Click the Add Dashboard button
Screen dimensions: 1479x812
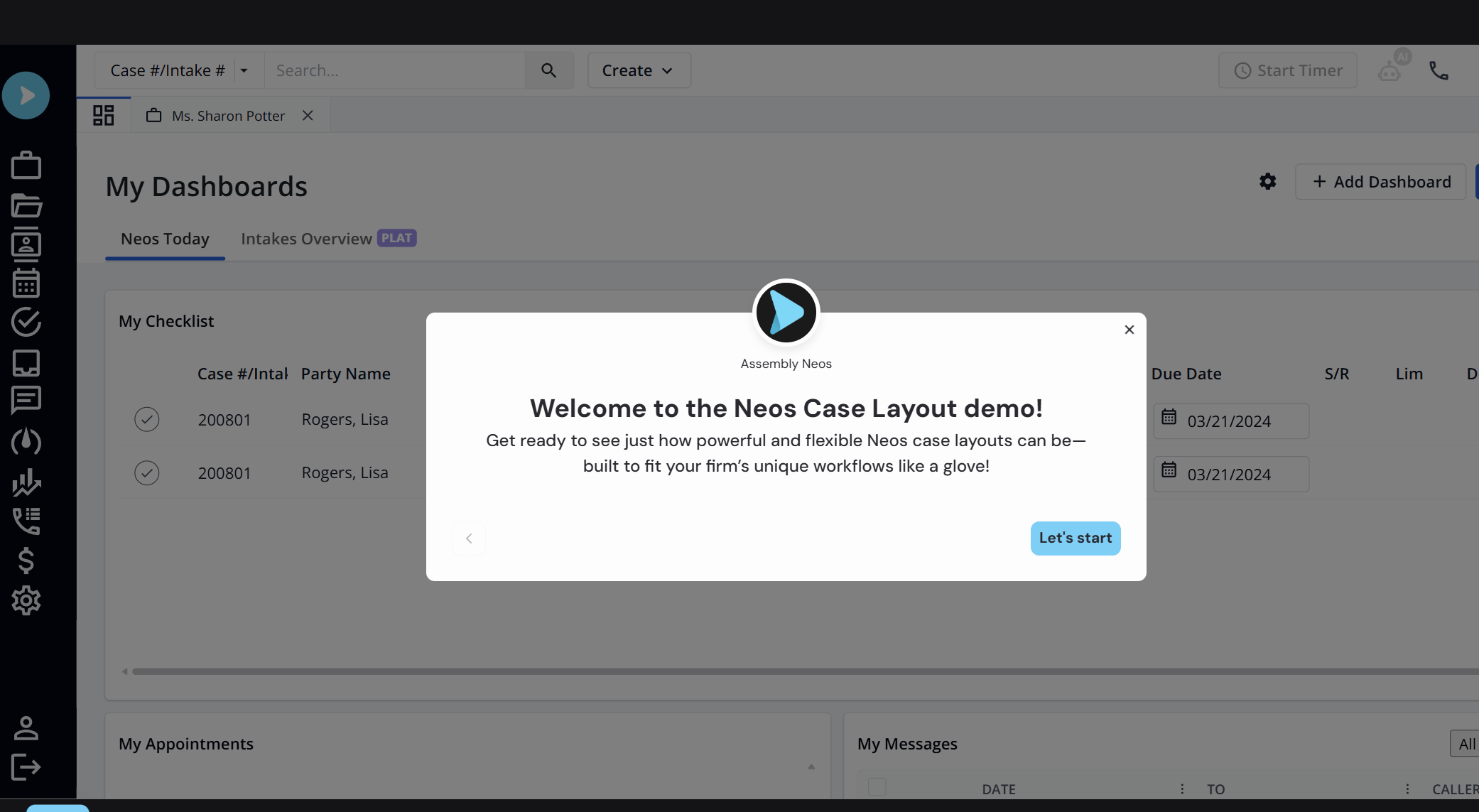pyautogui.click(x=1380, y=182)
